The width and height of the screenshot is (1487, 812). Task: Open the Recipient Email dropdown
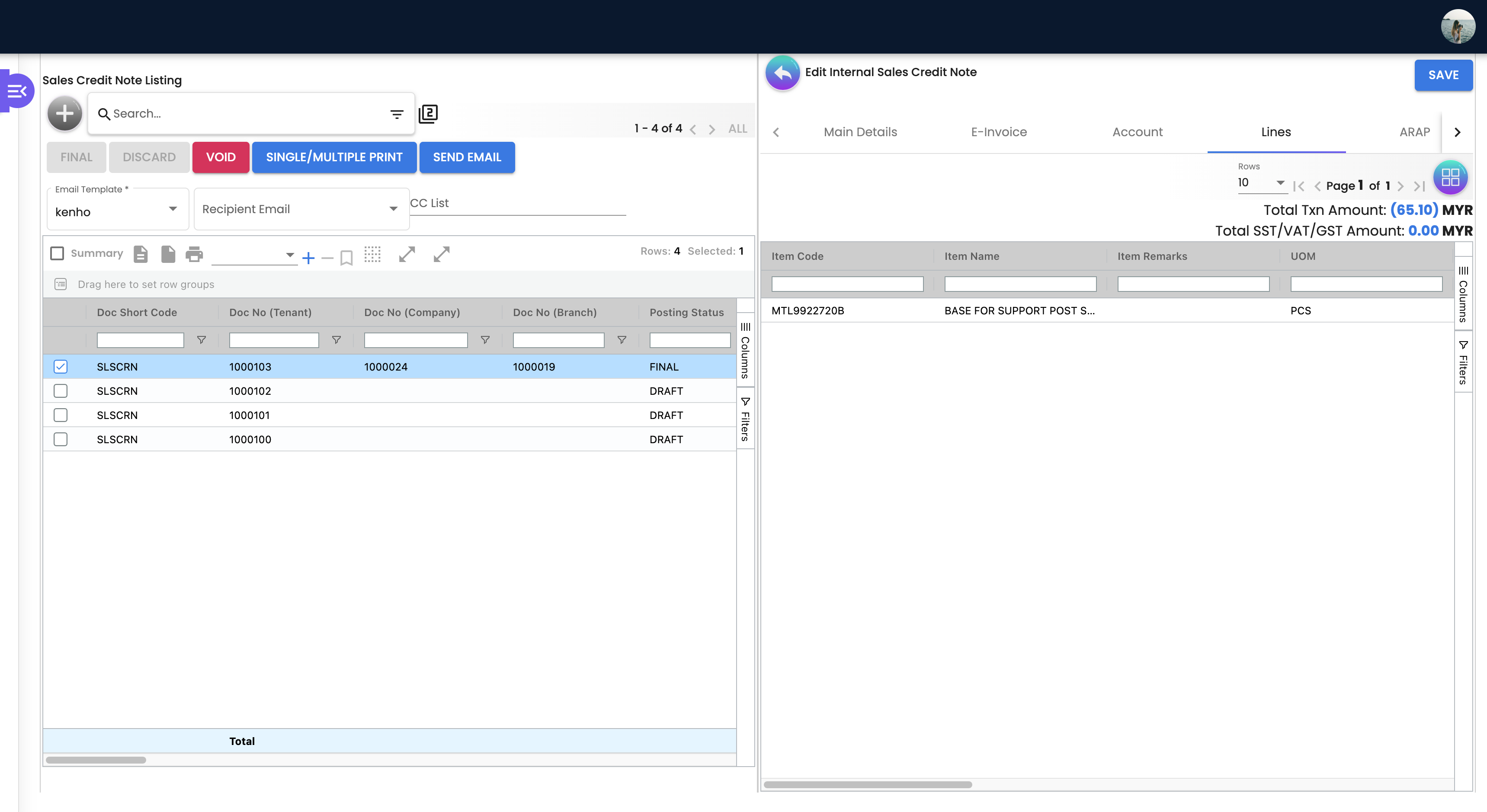pos(301,209)
